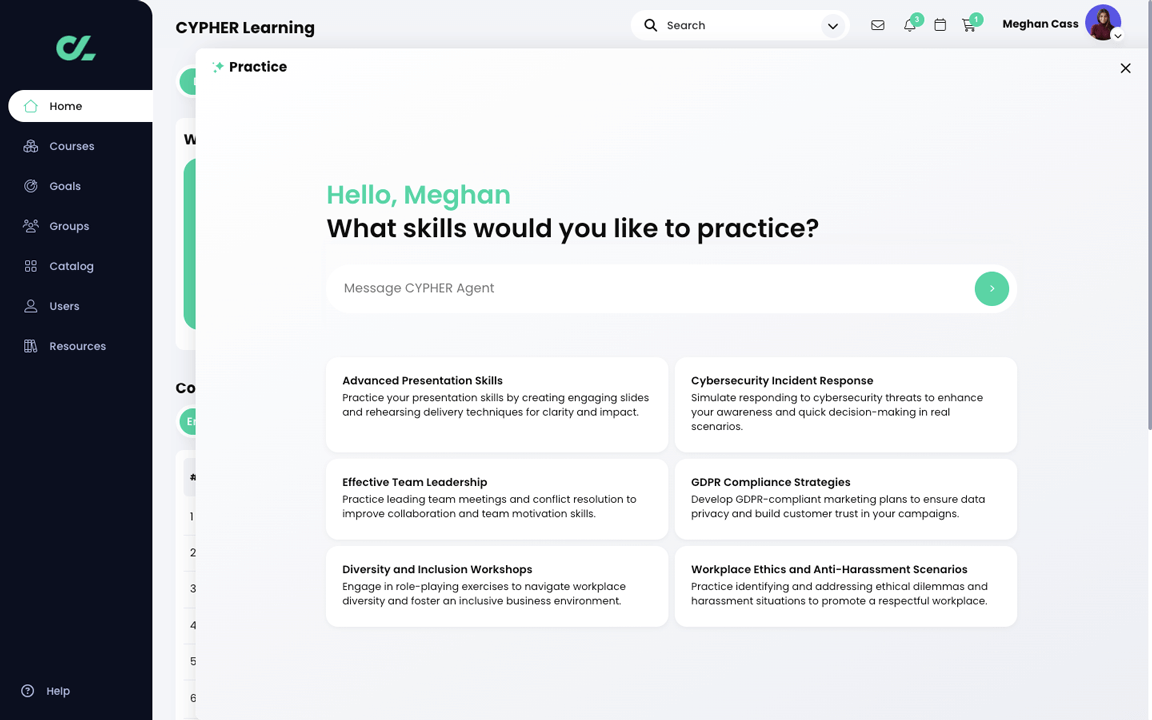Close the Practice panel
Image resolution: width=1152 pixels, height=720 pixels.
pos(1125,68)
